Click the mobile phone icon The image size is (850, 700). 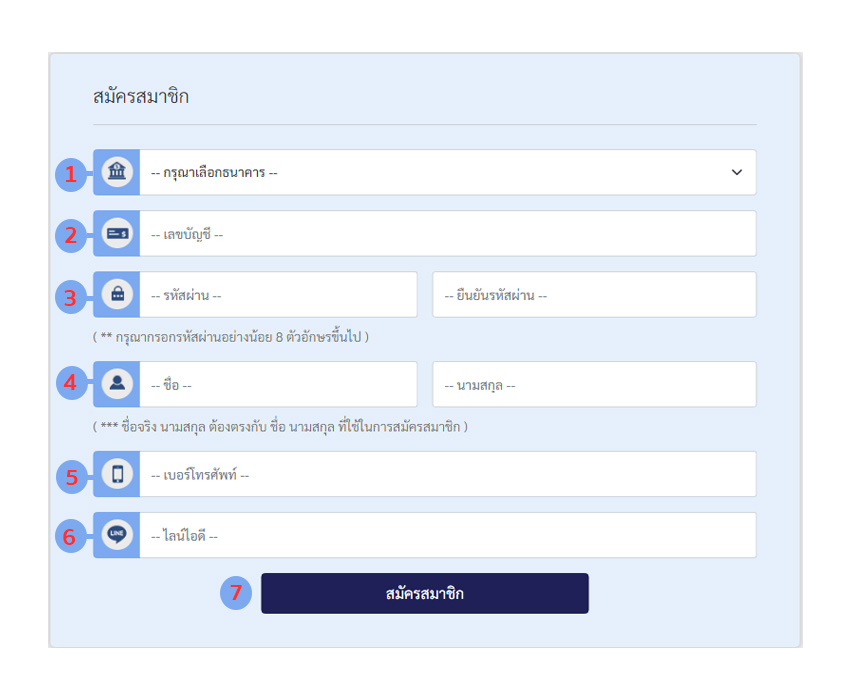(117, 474)
